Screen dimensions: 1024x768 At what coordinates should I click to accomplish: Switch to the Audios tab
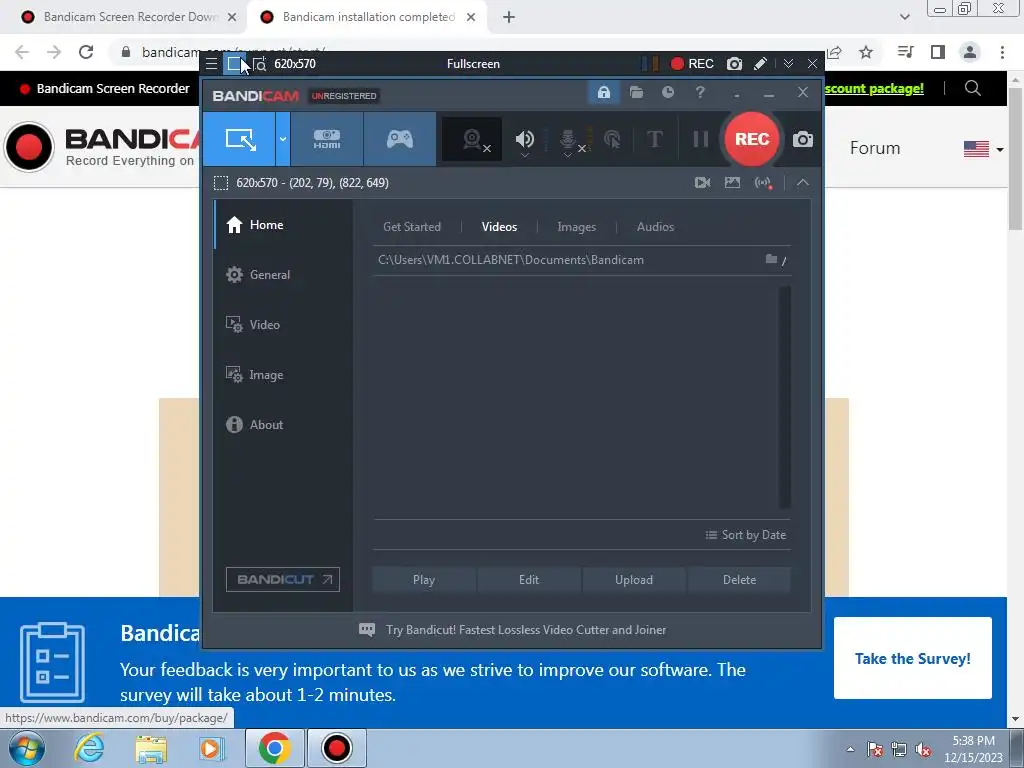click(655, 227)
